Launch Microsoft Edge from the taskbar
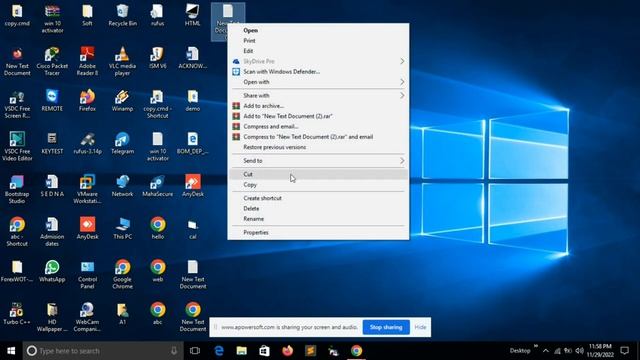Image resolution: width=640 pixels, height=360 pixels. coord(219,351)
